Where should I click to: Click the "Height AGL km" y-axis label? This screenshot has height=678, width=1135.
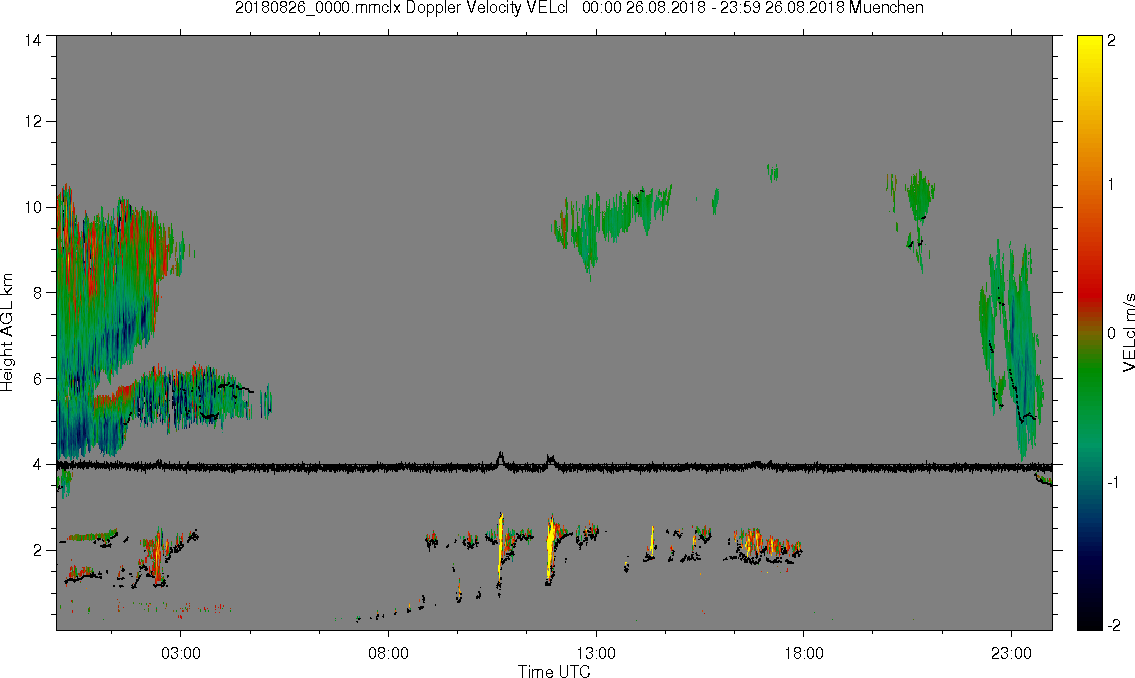pyautogui.click(x=7, y=332)
